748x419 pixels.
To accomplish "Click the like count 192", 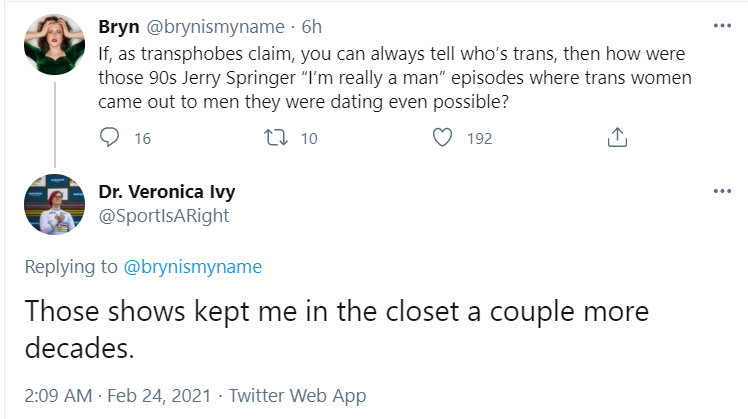I will coord(479,138).
